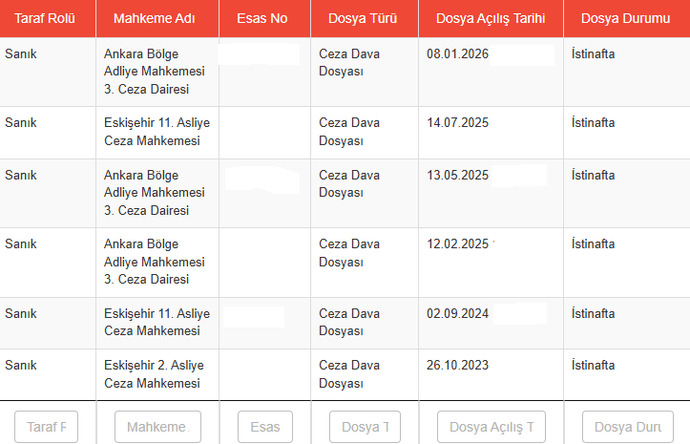The height and width of the screenshot is (444, 690).
Task: Select the row dated 14.07.2025
Action: (345, 132)
